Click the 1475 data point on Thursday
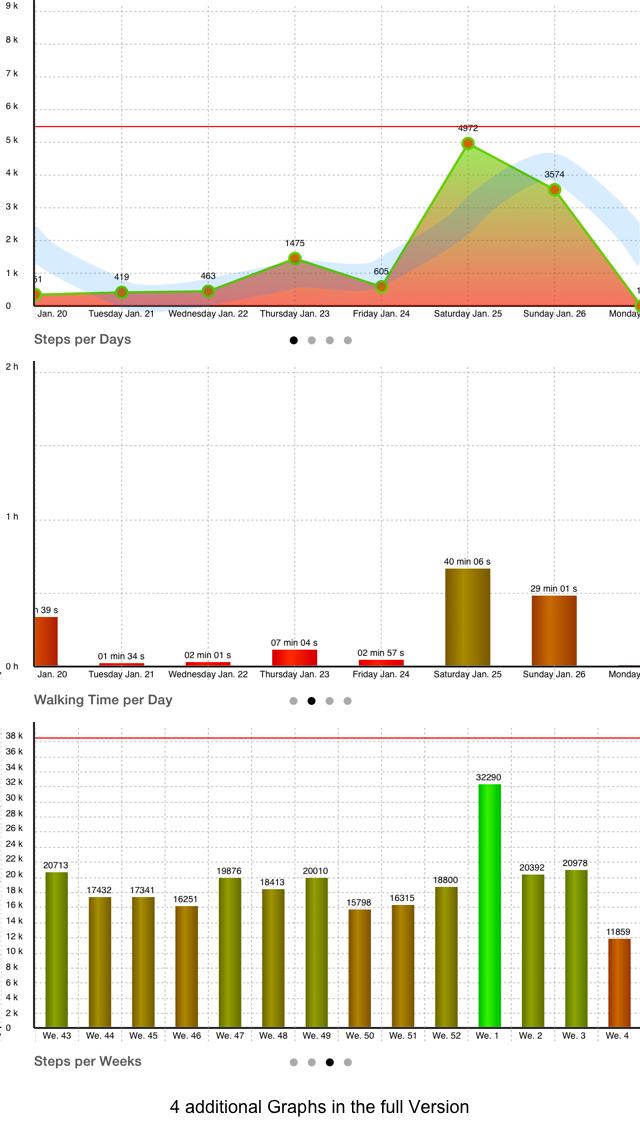The image size is (640, 1136). [x=294, y=259]
